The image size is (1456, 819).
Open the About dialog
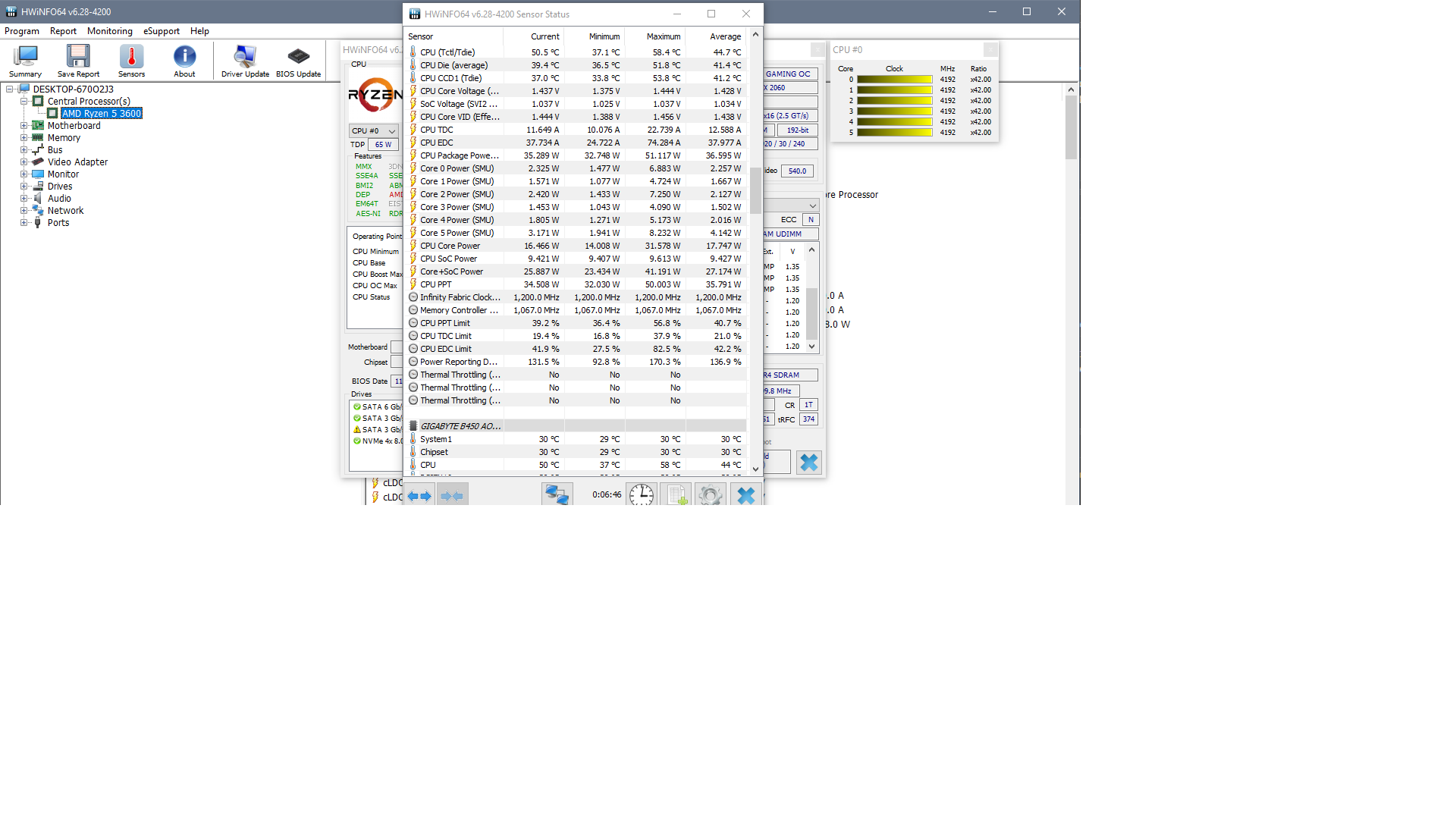[184, 60]
